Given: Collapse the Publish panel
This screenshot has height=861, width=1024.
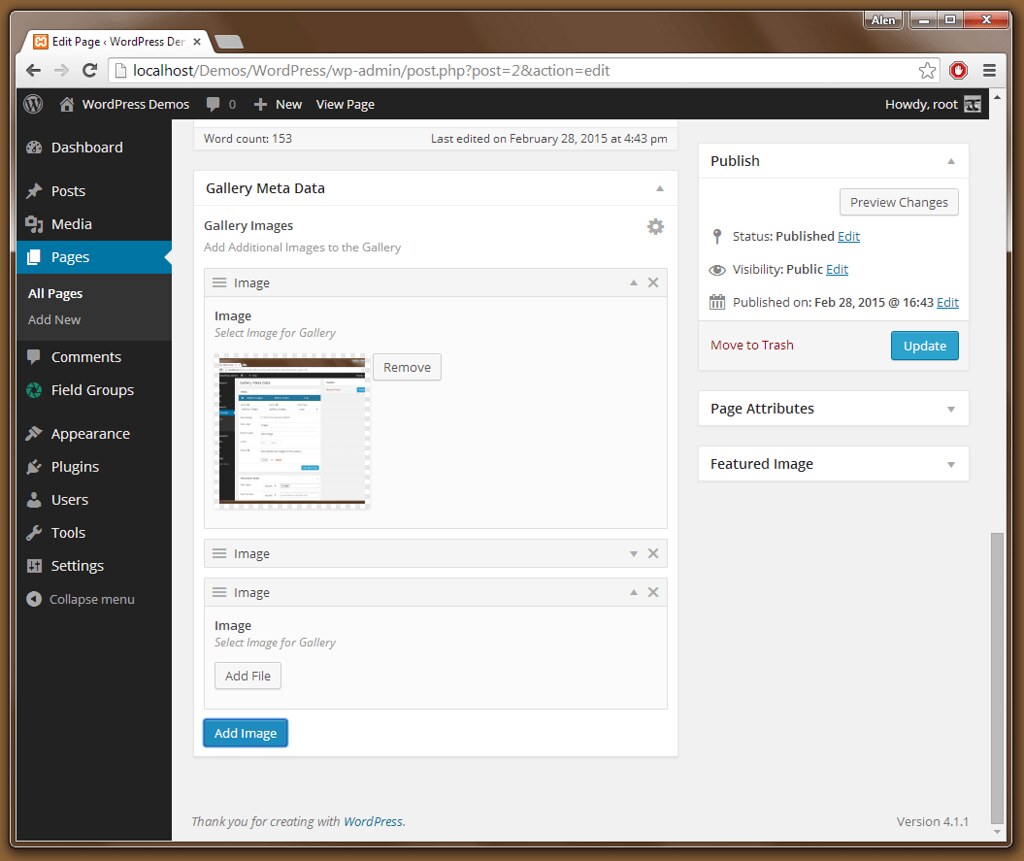Looking at the screenshot, I should tap(951, 161).
